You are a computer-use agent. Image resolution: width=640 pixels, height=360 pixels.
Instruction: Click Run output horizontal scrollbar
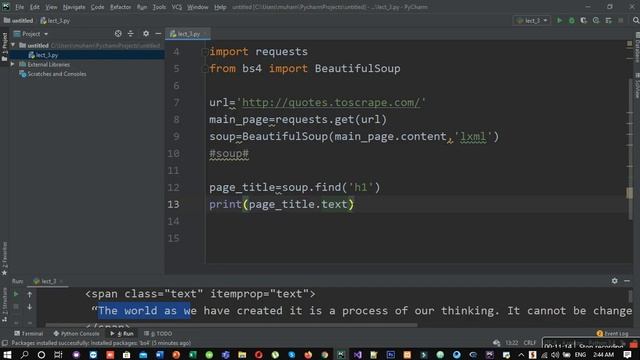(231, 325)
